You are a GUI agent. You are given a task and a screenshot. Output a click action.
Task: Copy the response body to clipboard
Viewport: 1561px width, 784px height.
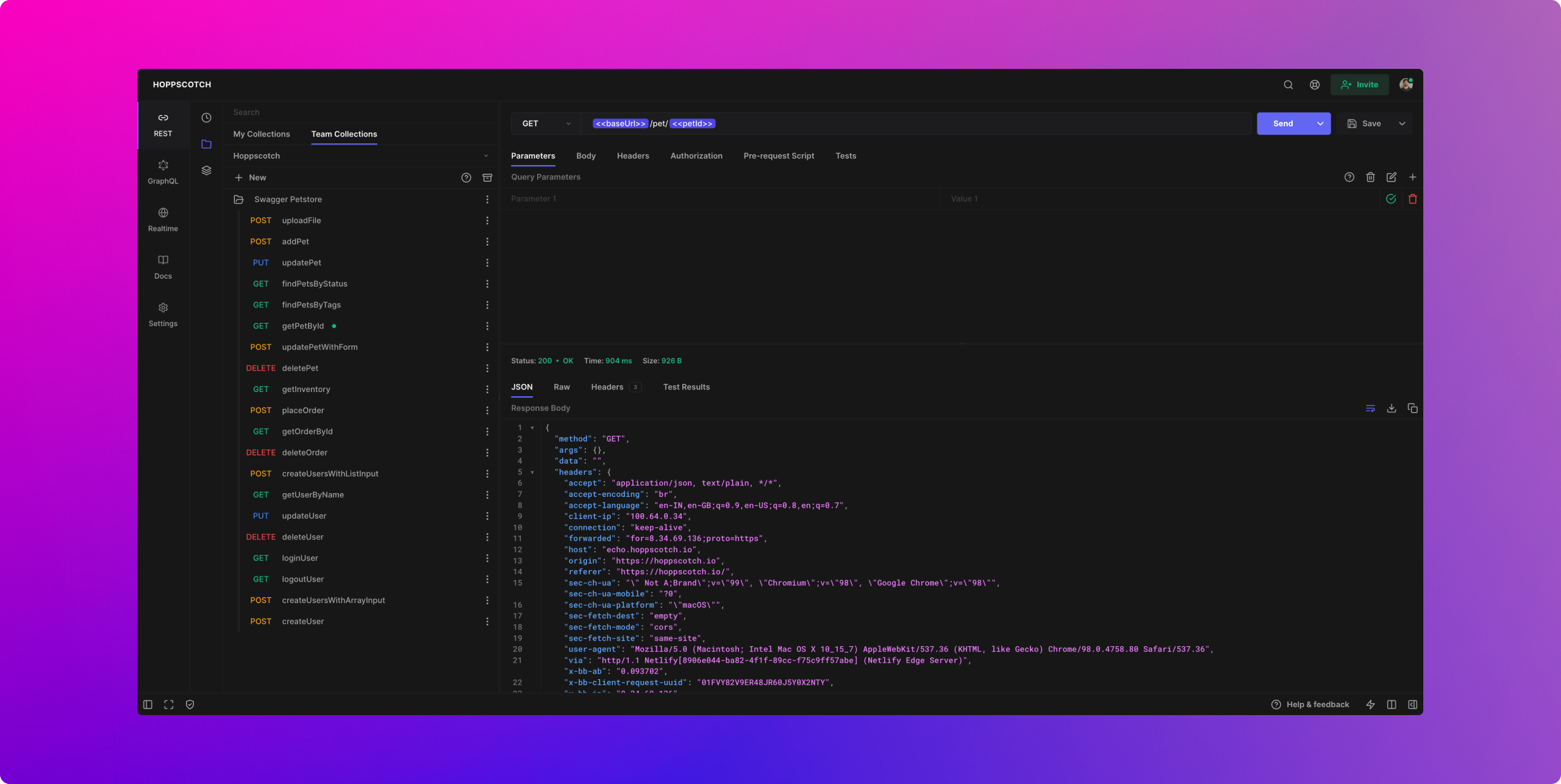click(1412, 408)
